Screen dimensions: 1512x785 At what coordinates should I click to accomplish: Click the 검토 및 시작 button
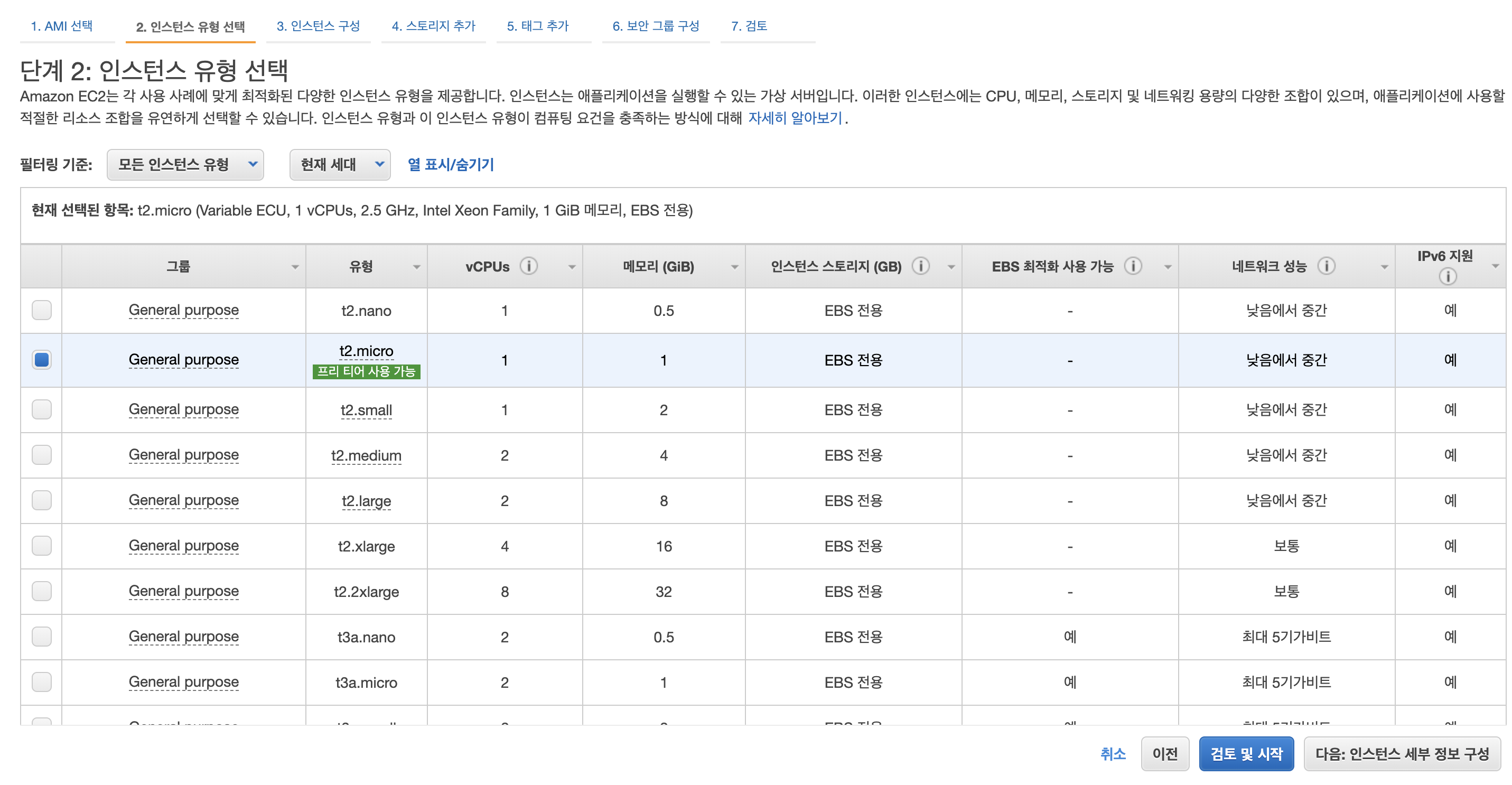pos(1246,754)
